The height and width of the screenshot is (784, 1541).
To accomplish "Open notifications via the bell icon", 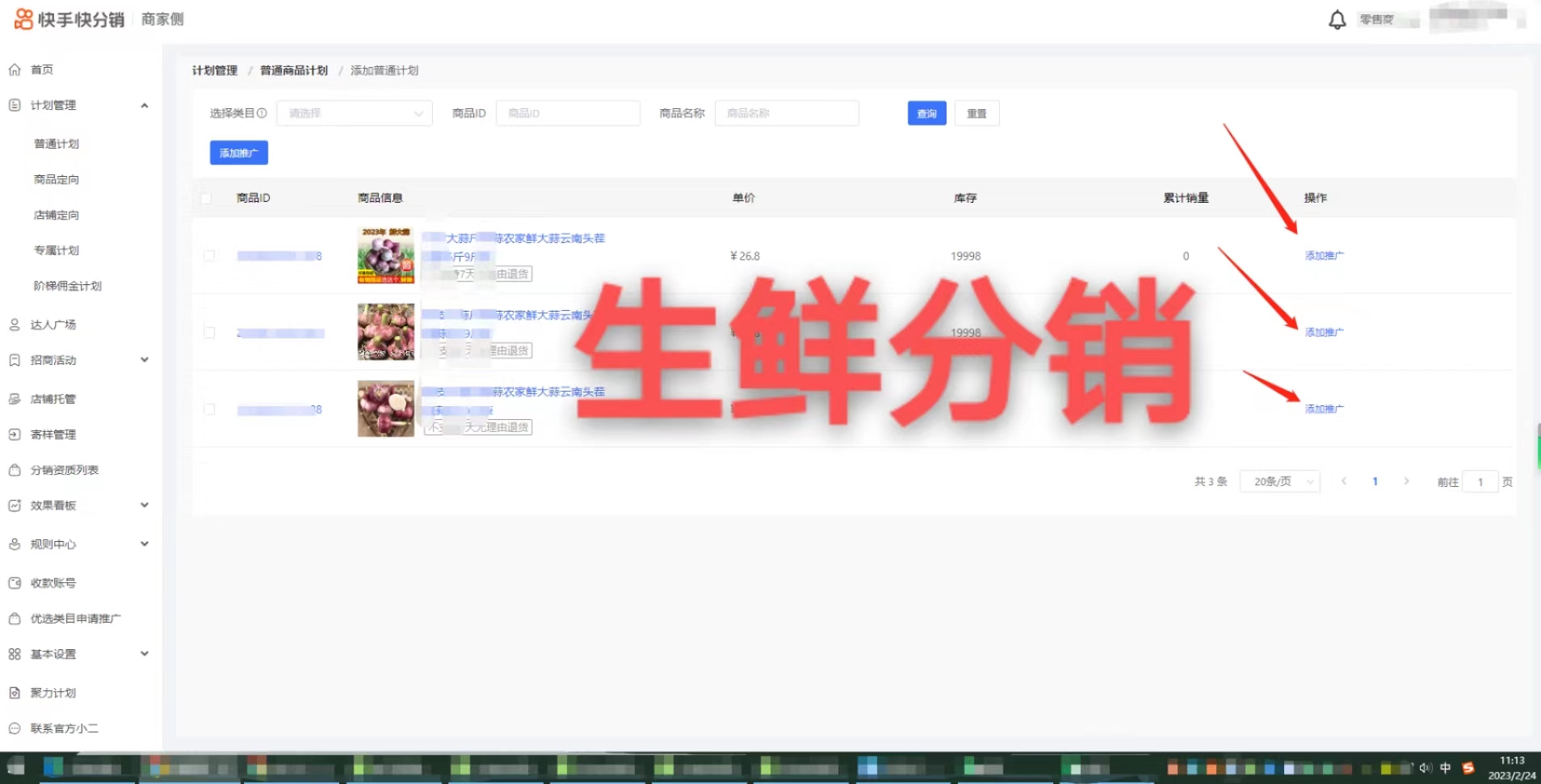I will point(1337,19).
